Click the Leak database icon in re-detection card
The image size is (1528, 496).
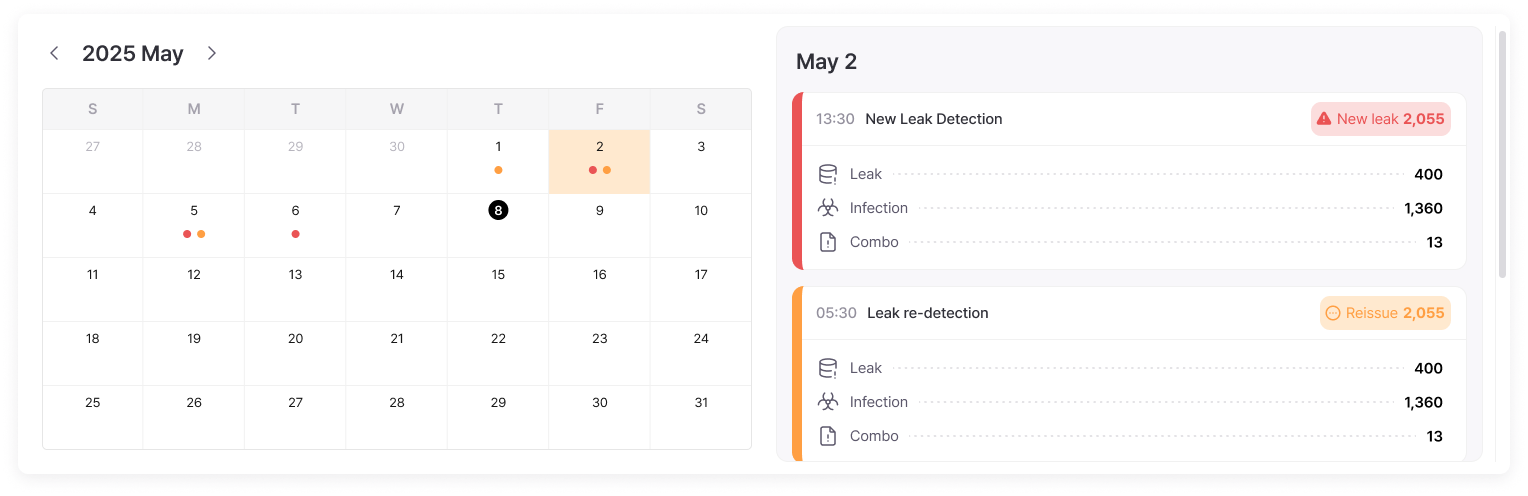pyautogui.click(x=828, y=368)
